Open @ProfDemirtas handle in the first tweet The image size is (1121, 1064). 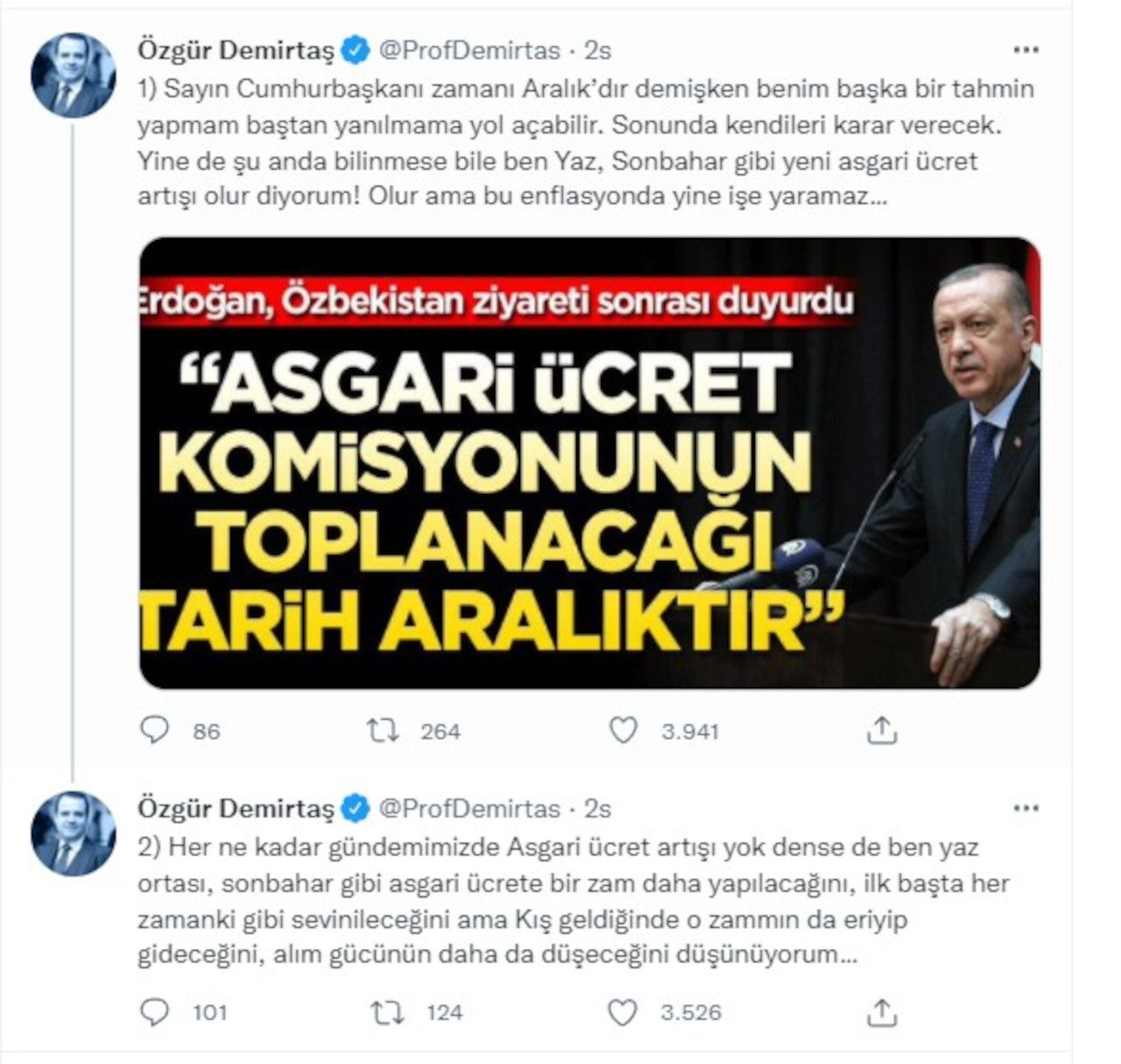469,51
